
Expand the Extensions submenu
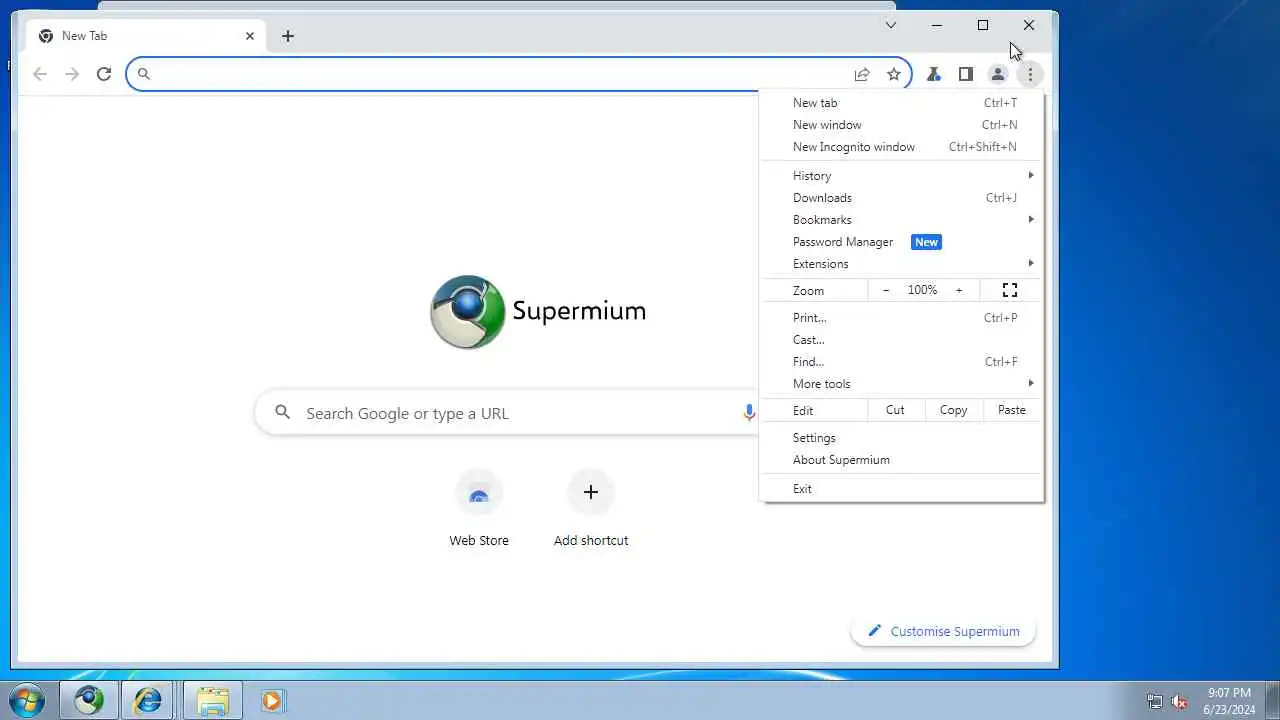pos(901,264)
